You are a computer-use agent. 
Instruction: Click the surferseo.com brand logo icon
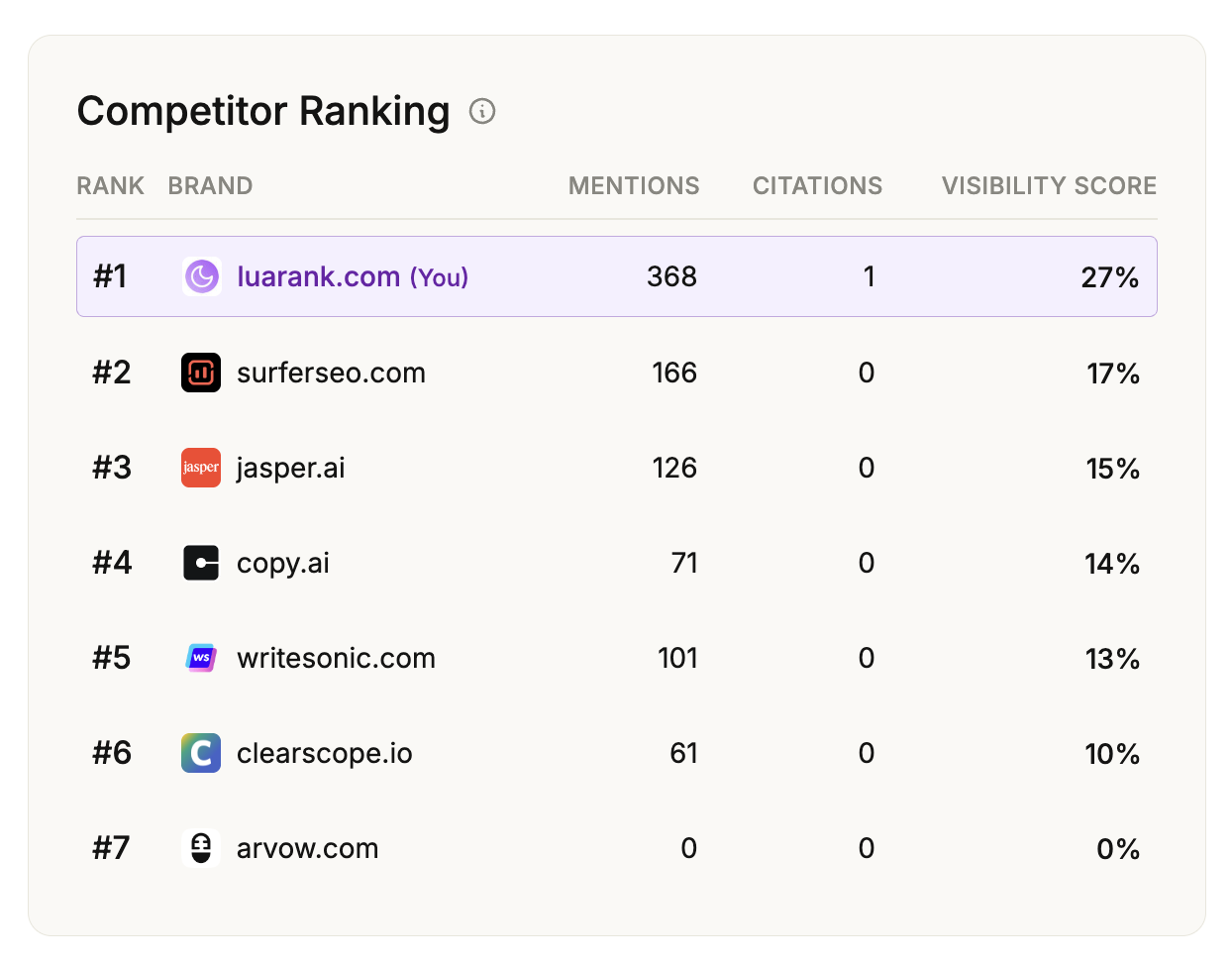tap(201, 373)
